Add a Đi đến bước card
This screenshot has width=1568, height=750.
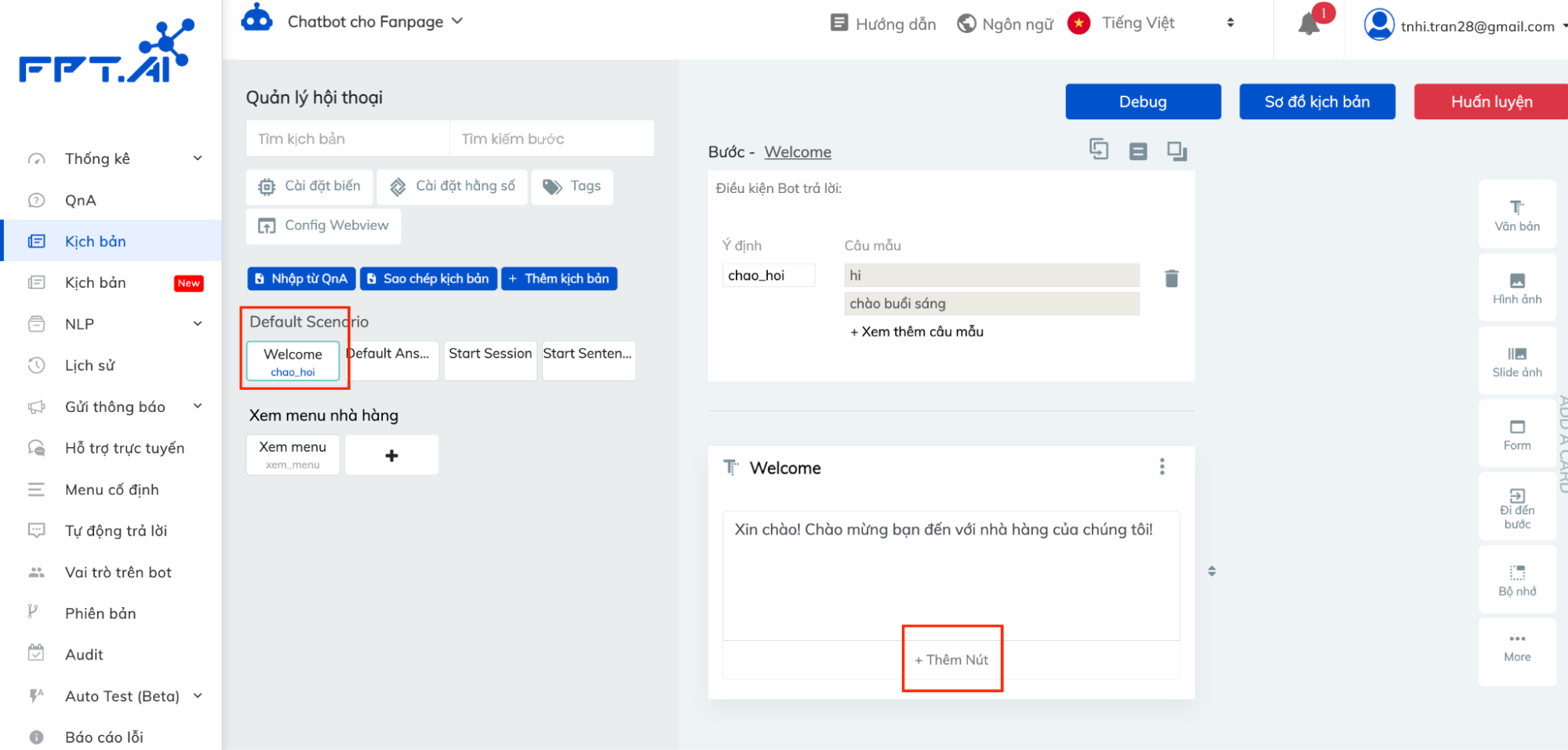1516,508
